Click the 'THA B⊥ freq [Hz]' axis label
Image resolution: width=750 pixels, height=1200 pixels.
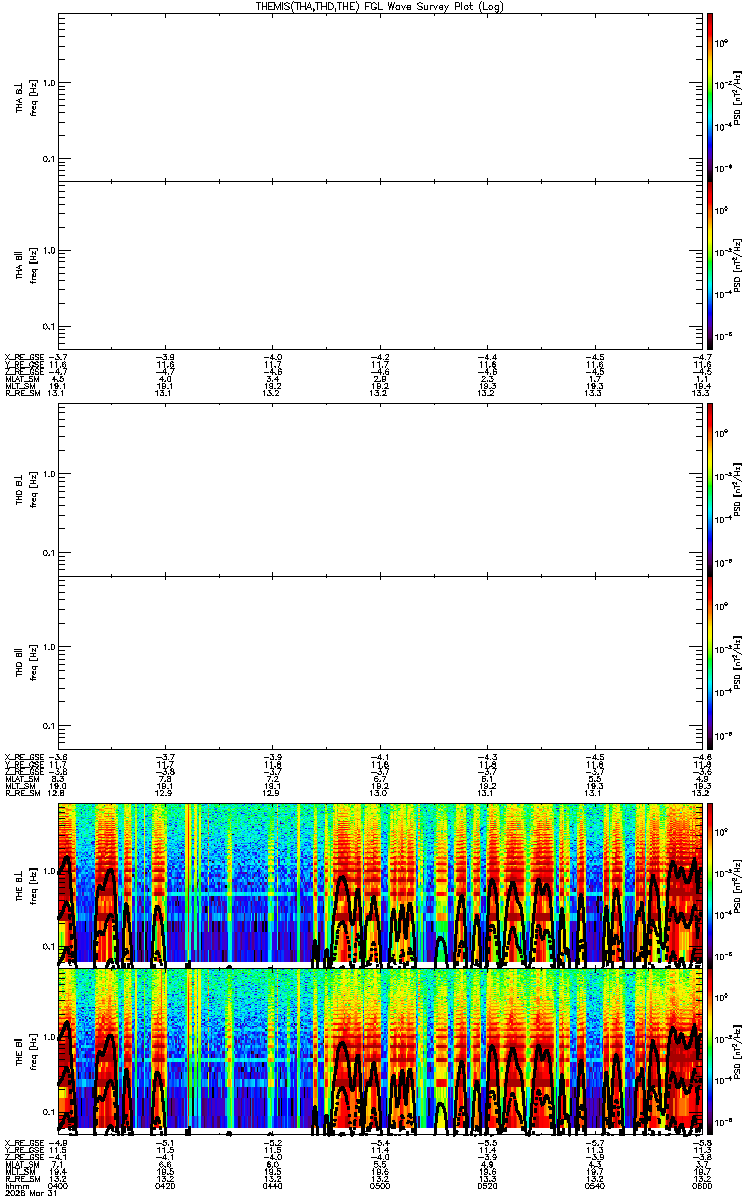coord(27,97)
